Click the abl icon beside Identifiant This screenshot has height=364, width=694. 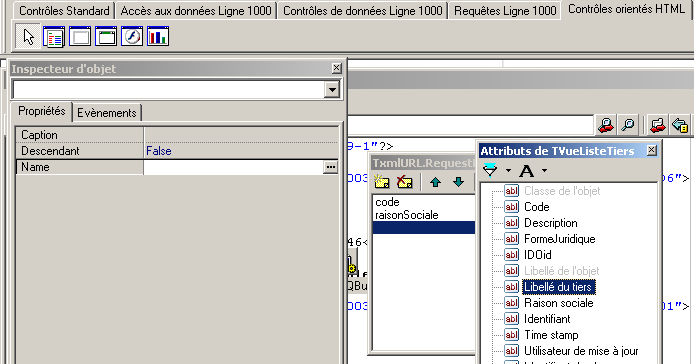(512, 319)
